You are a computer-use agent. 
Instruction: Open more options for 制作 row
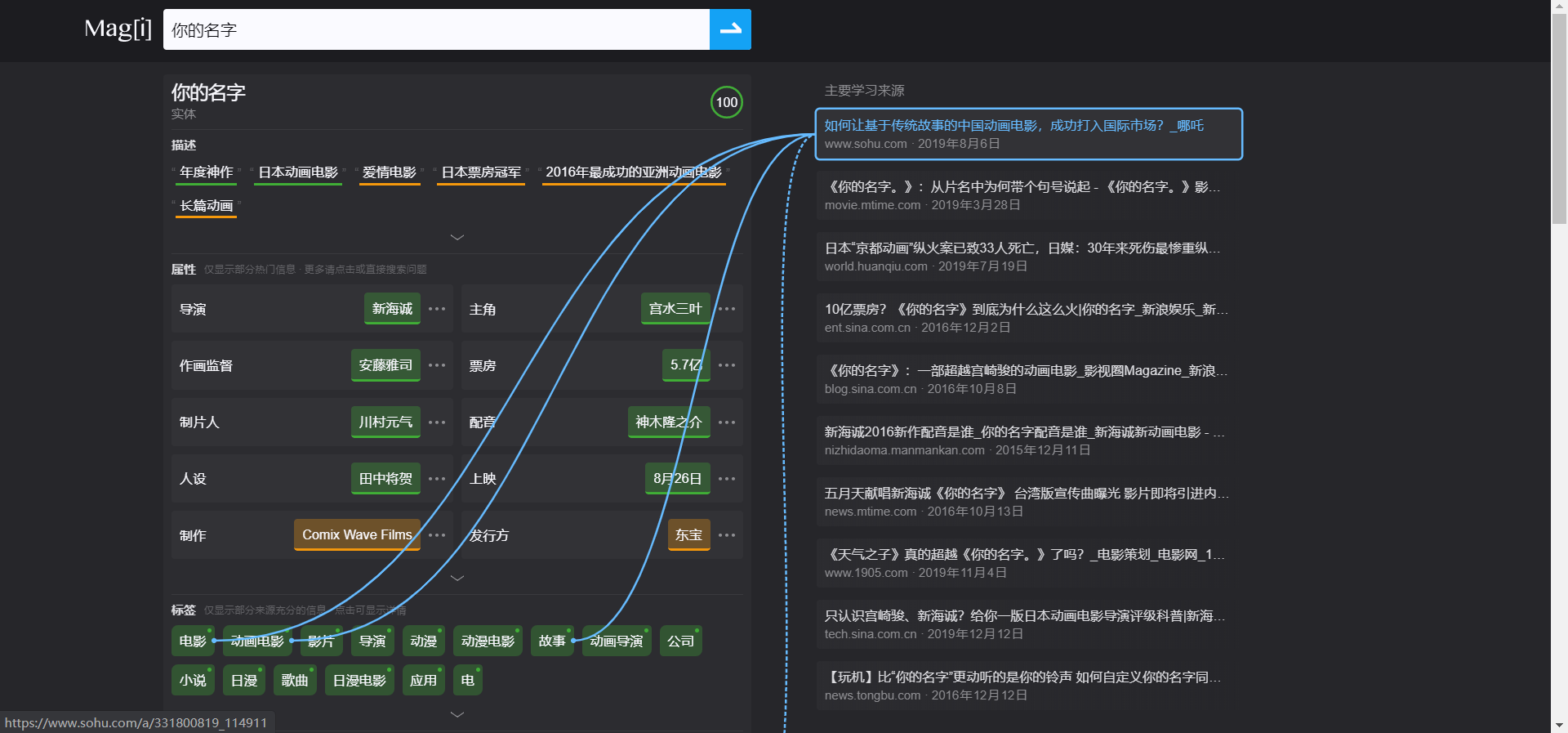(x=437, y=535)
